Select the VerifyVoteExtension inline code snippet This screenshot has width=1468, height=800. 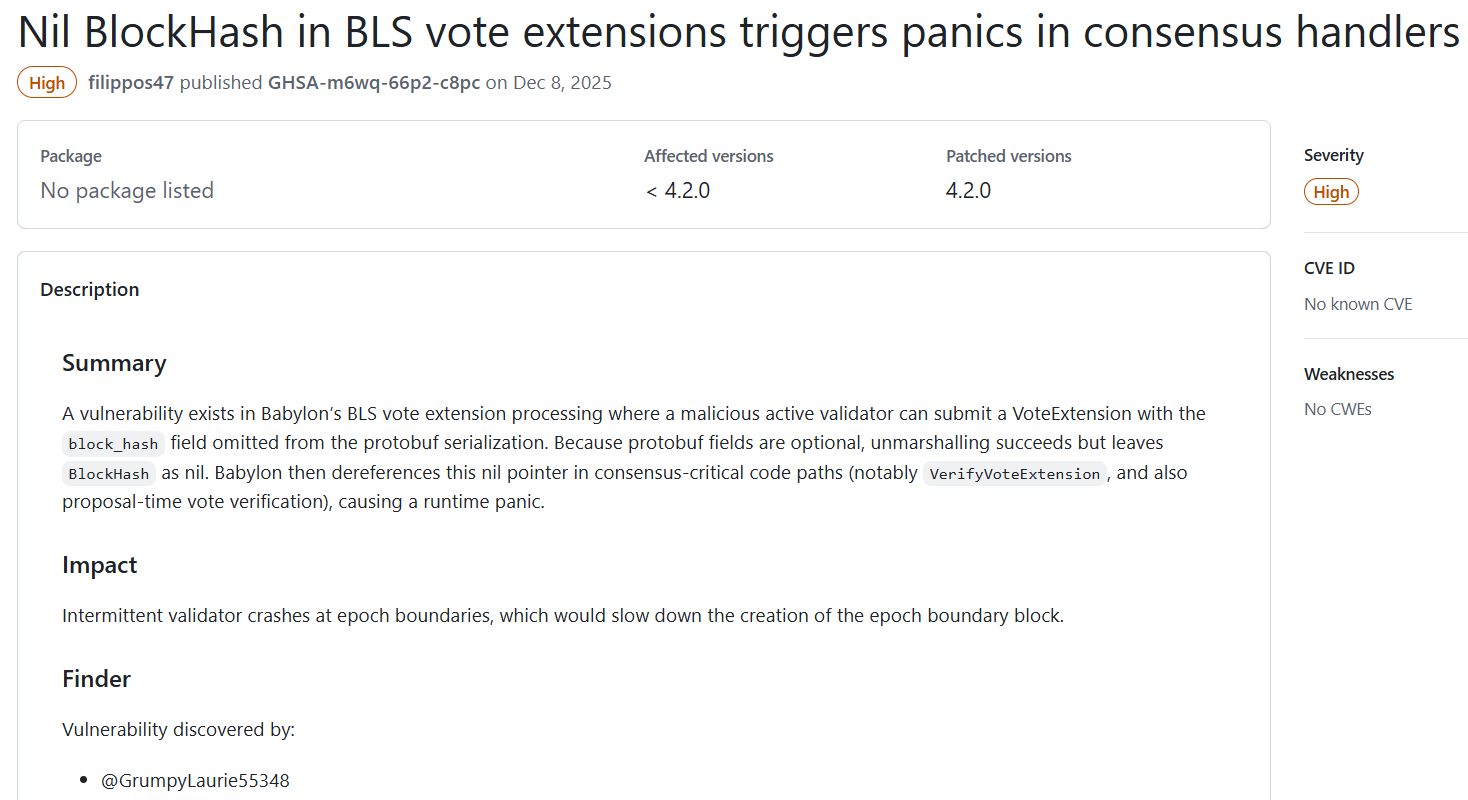[x=1014, y=473]
